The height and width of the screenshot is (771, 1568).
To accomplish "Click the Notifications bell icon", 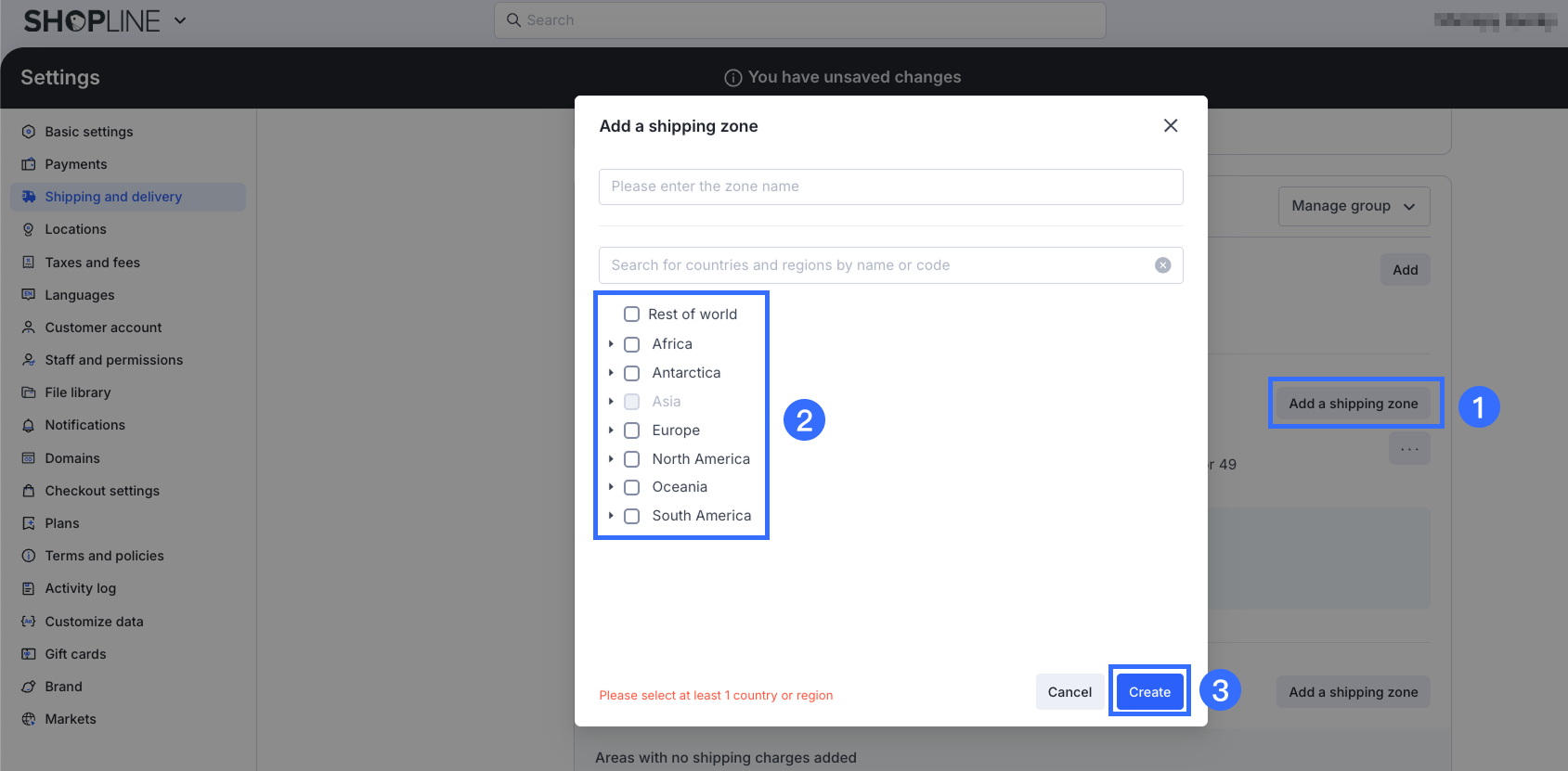I will pos(29,425).
